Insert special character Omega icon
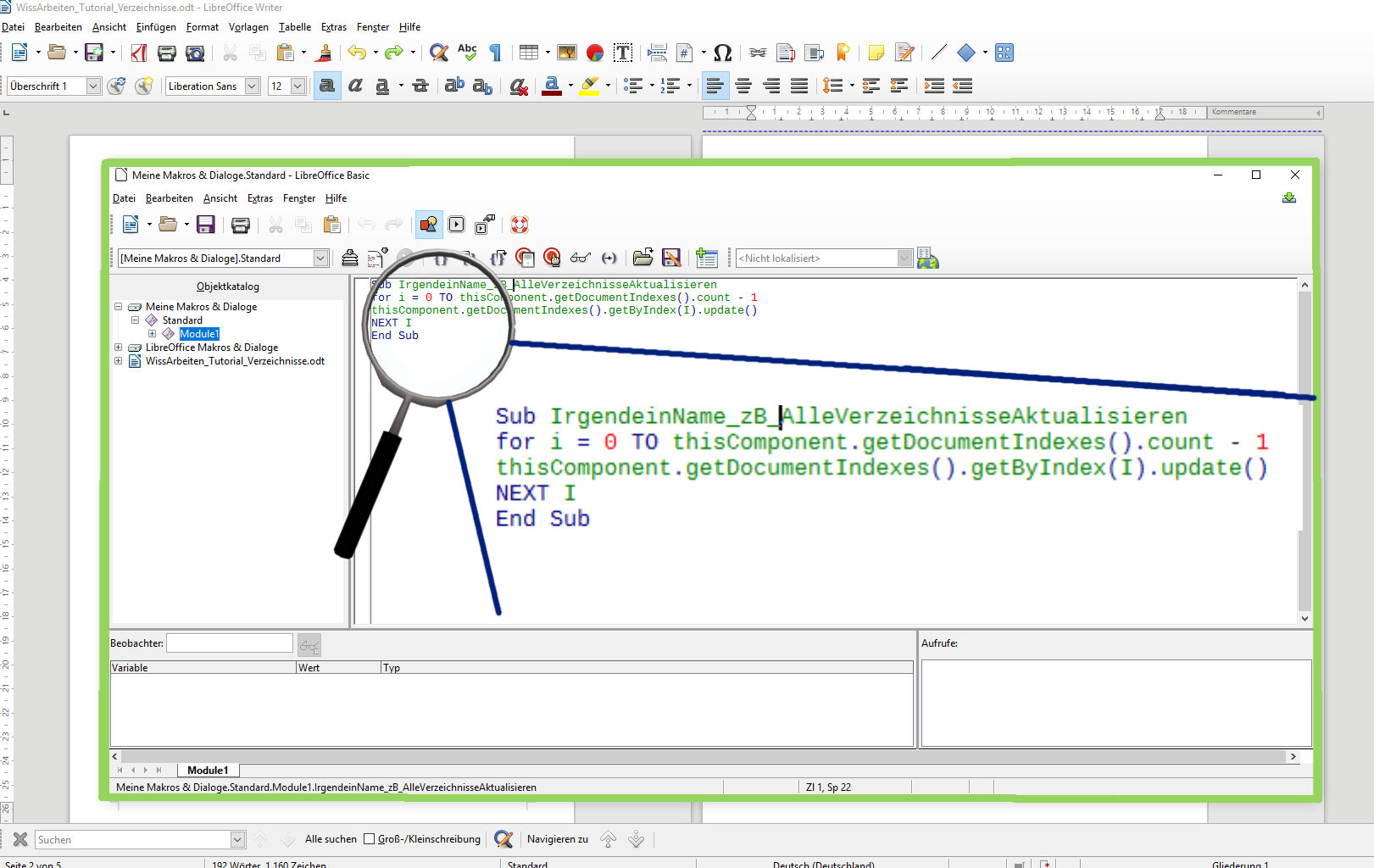1374x868 pixels. (x=722, y=53)
